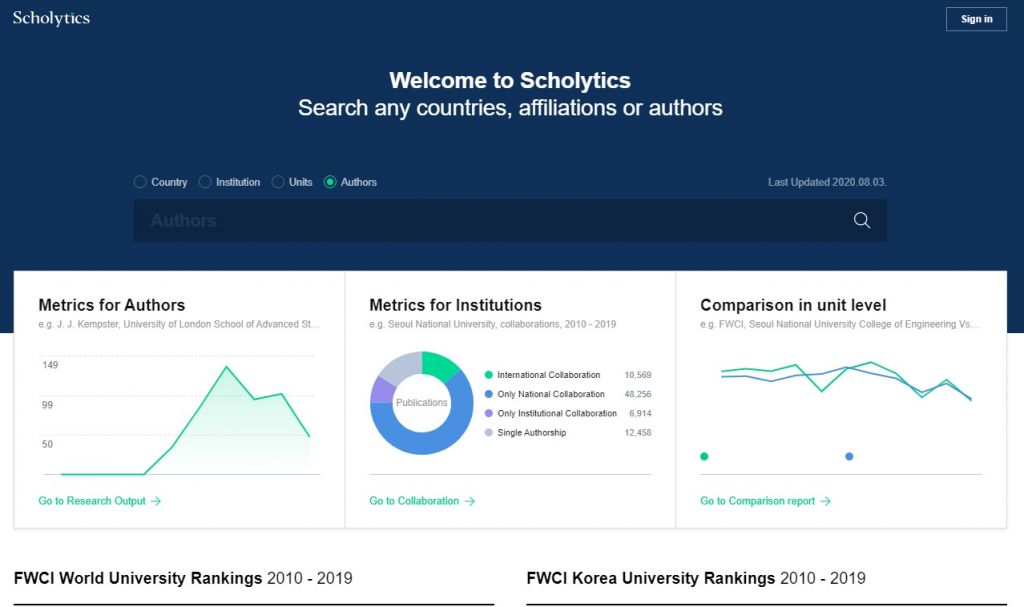Image resolution: width=1024 pixels, height=607 pixels.
Task: Click the search magnifier icon
Action: (x=861, y=221)
